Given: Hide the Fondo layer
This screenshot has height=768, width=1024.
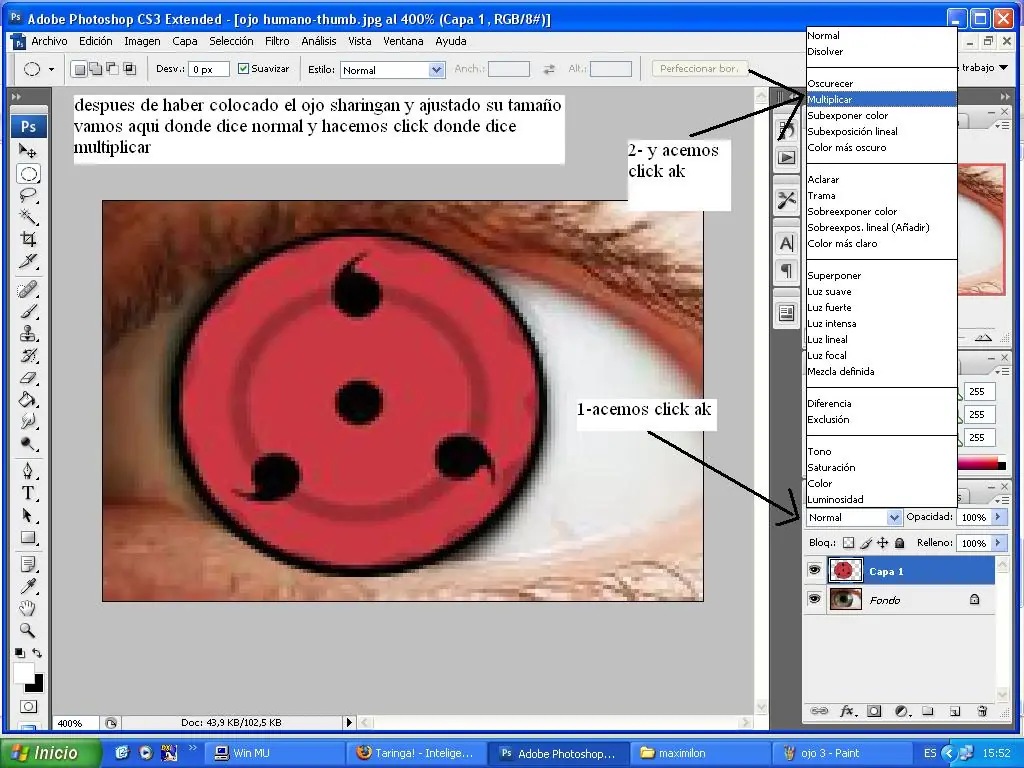Looking at the screenshot, I should point(814,599).
